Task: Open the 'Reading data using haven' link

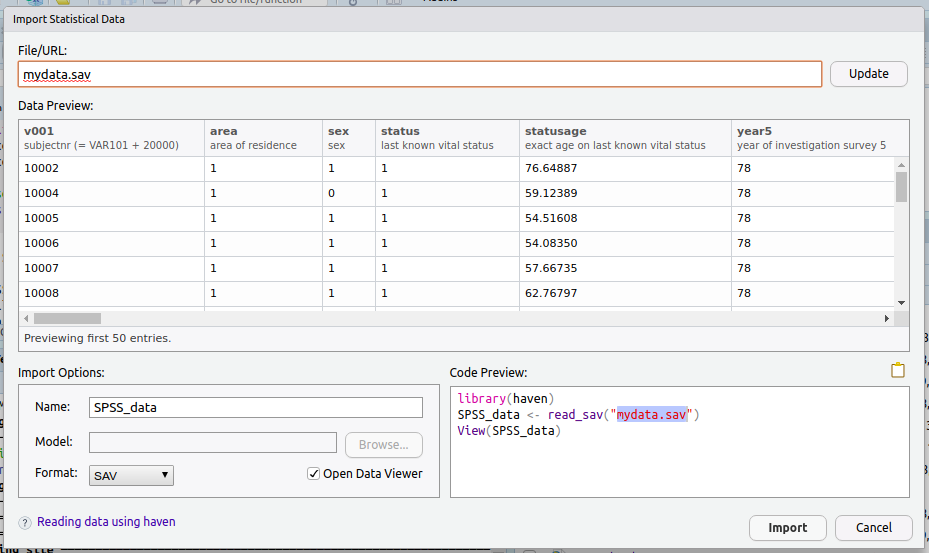Action: [x=106, y=522]
